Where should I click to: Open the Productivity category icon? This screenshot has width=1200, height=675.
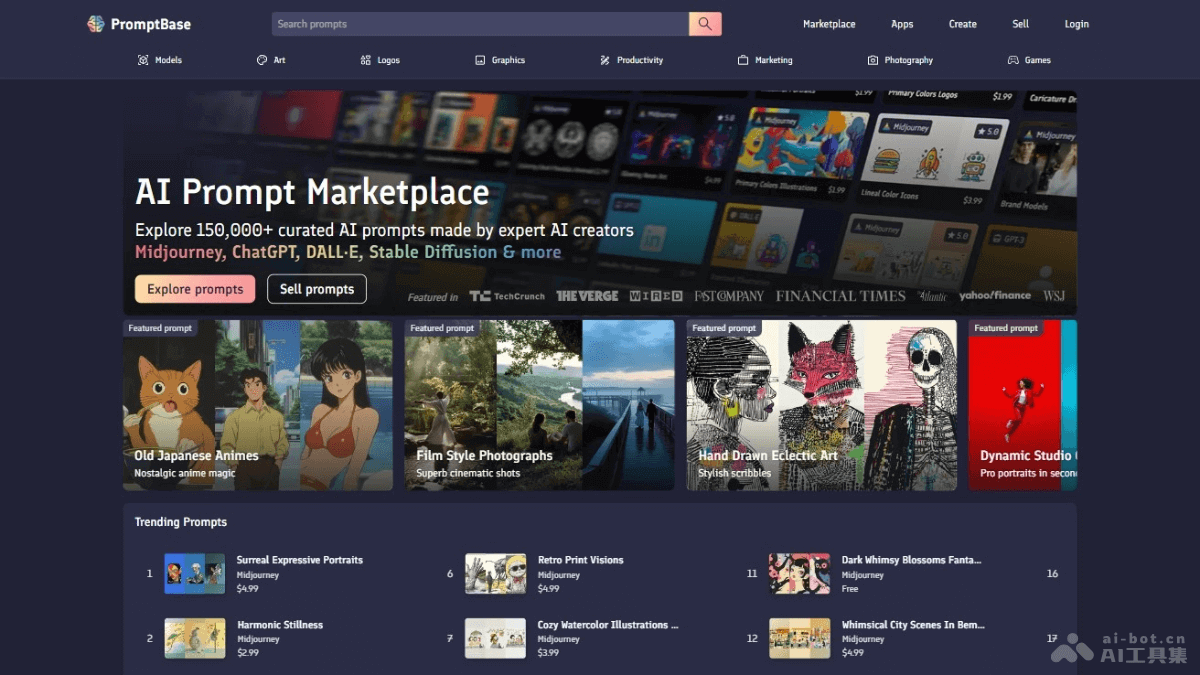(x=605, y=60)
